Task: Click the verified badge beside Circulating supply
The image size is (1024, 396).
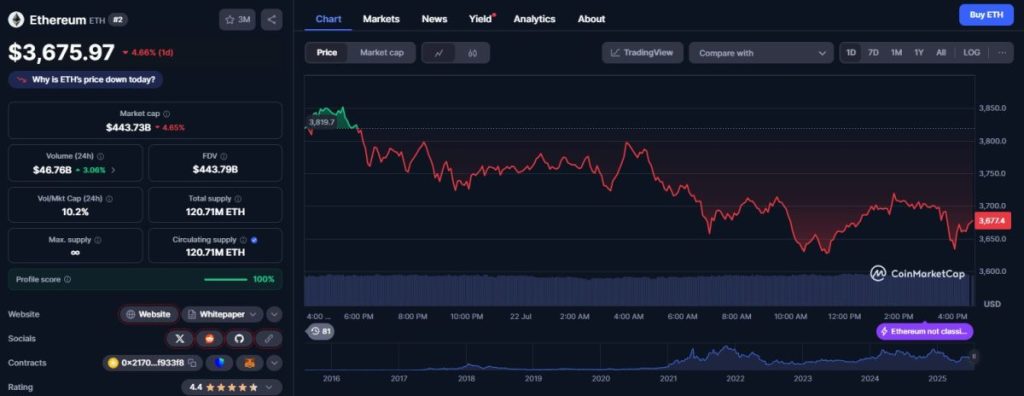Action: [x=254, y=240]
